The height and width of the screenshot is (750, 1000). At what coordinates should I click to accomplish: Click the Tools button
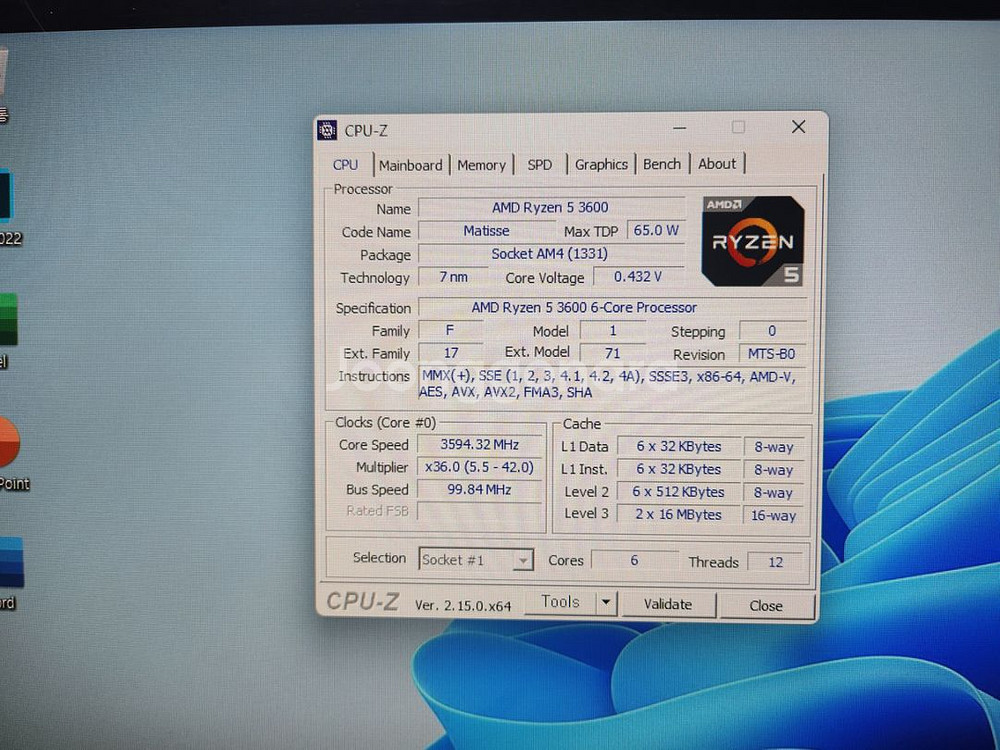click(560, 602)
